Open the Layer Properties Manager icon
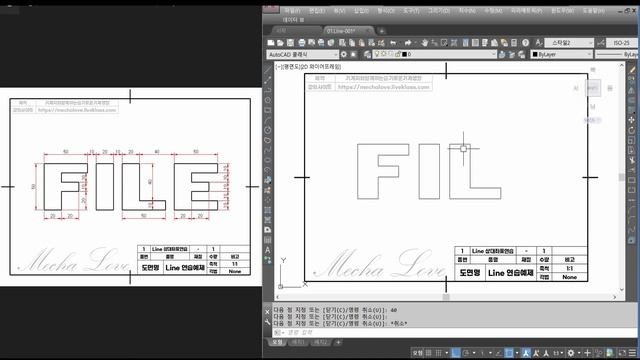The width and height of the screenshot is (640, 360). [x=367, y=54]
